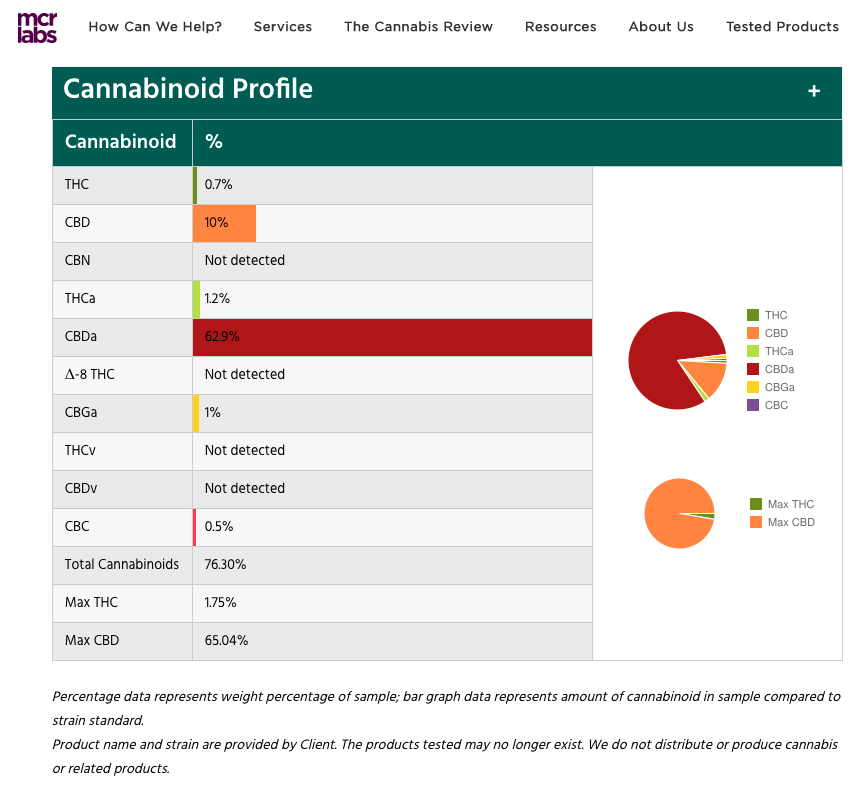868x786 pixels.
Task: Click the CBGa yellow legend swatch
Action: (753, 387)
